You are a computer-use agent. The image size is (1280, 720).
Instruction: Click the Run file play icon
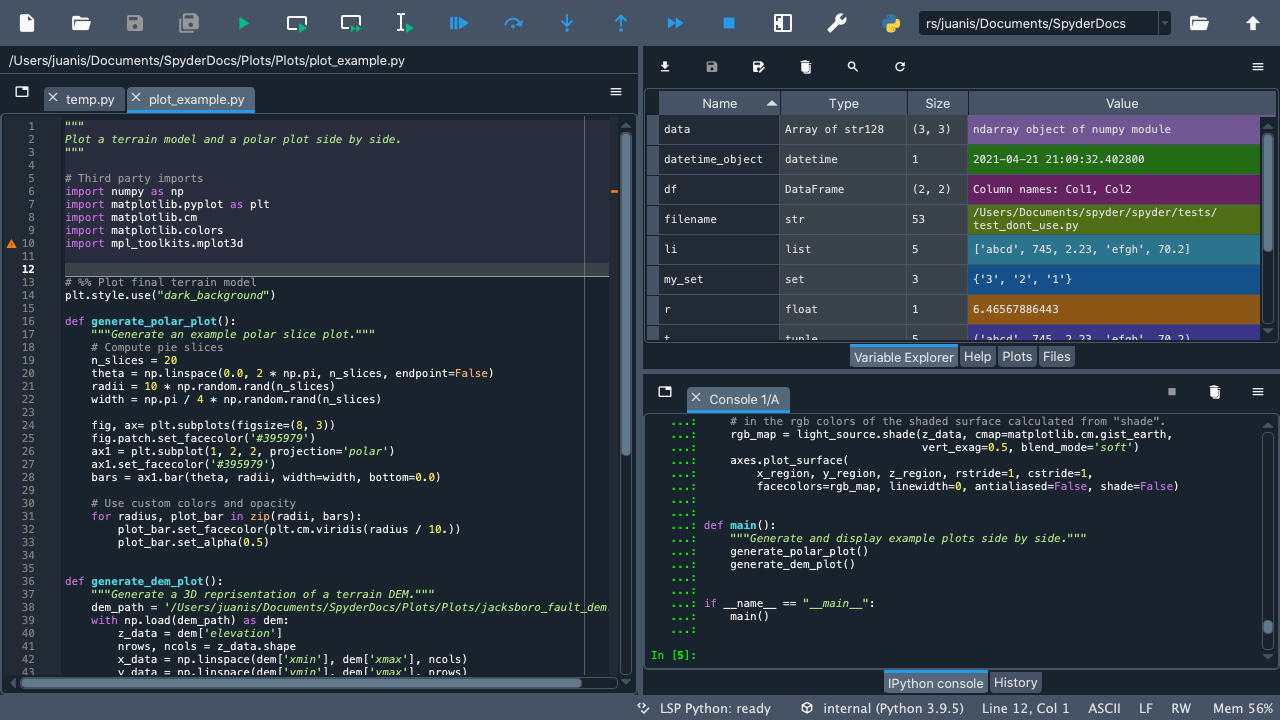tap(244, 23)
